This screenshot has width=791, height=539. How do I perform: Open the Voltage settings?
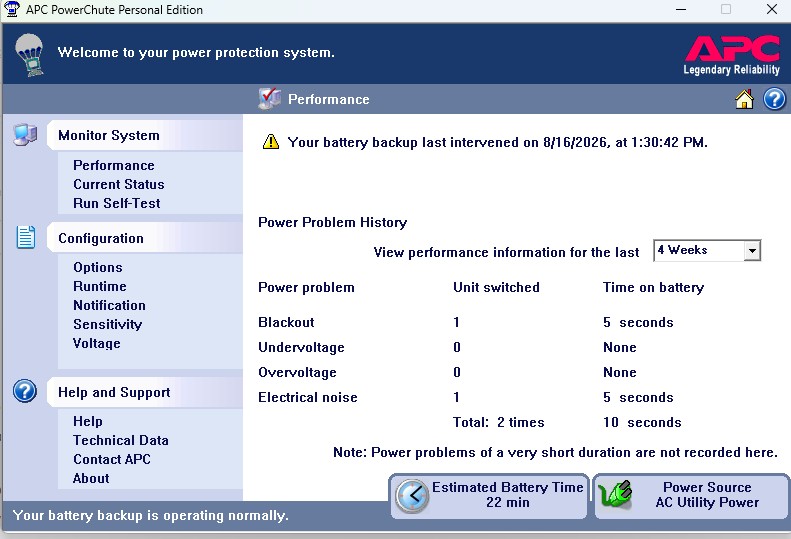click(97, 343)
